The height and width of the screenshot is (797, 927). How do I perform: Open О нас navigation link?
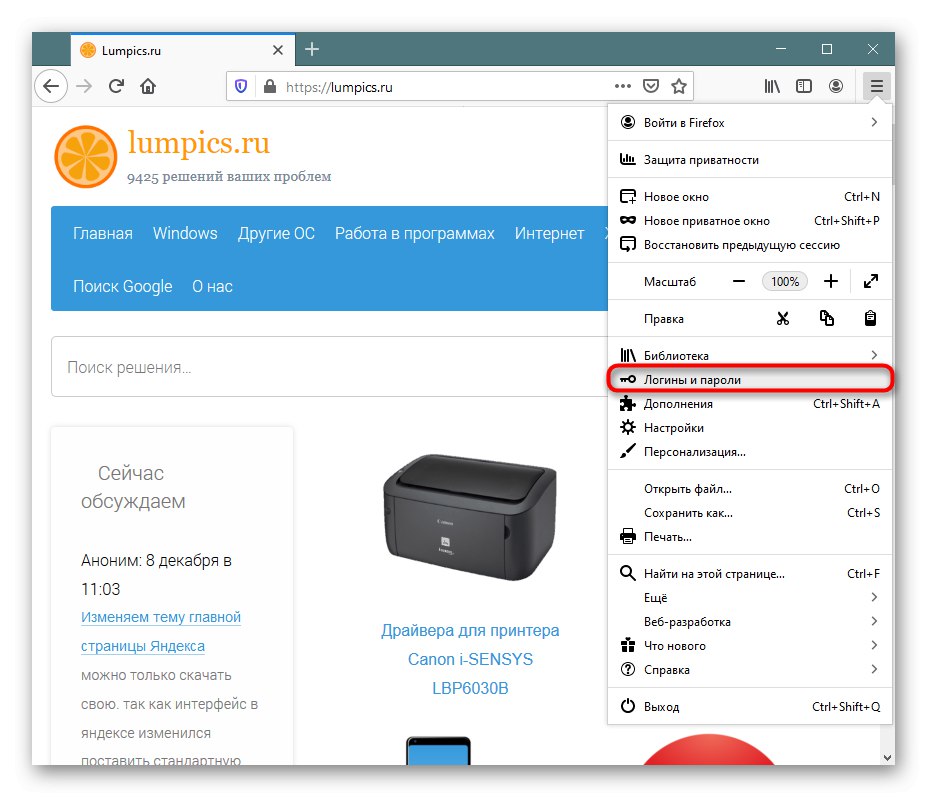click(212, 287)
